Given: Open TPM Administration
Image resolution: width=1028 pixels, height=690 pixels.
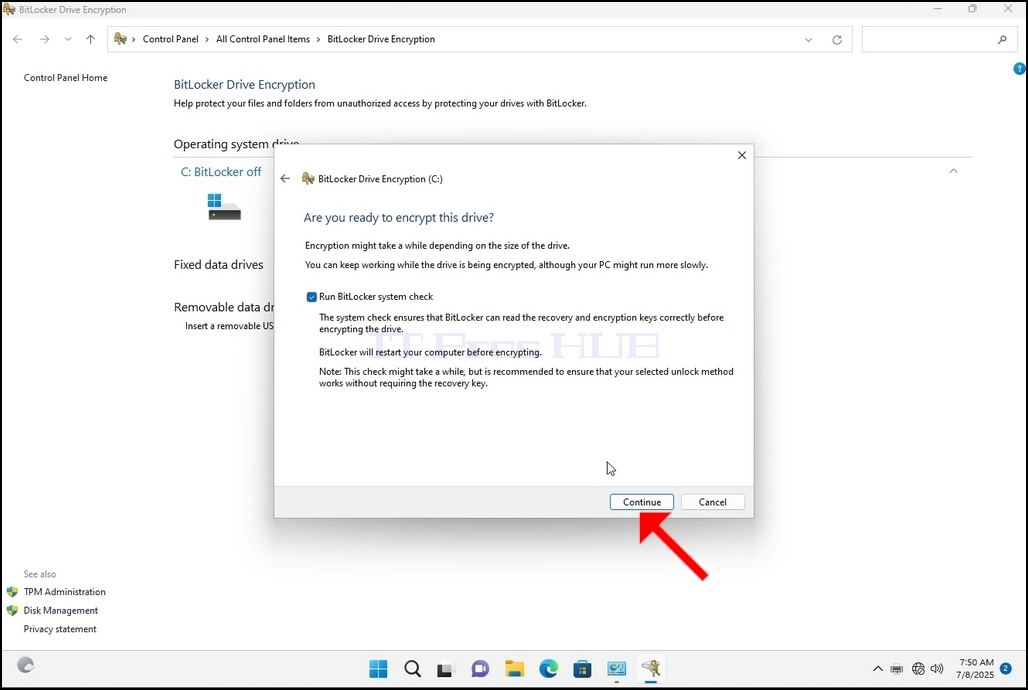Looking at the screenshot, I should (64, 592).
